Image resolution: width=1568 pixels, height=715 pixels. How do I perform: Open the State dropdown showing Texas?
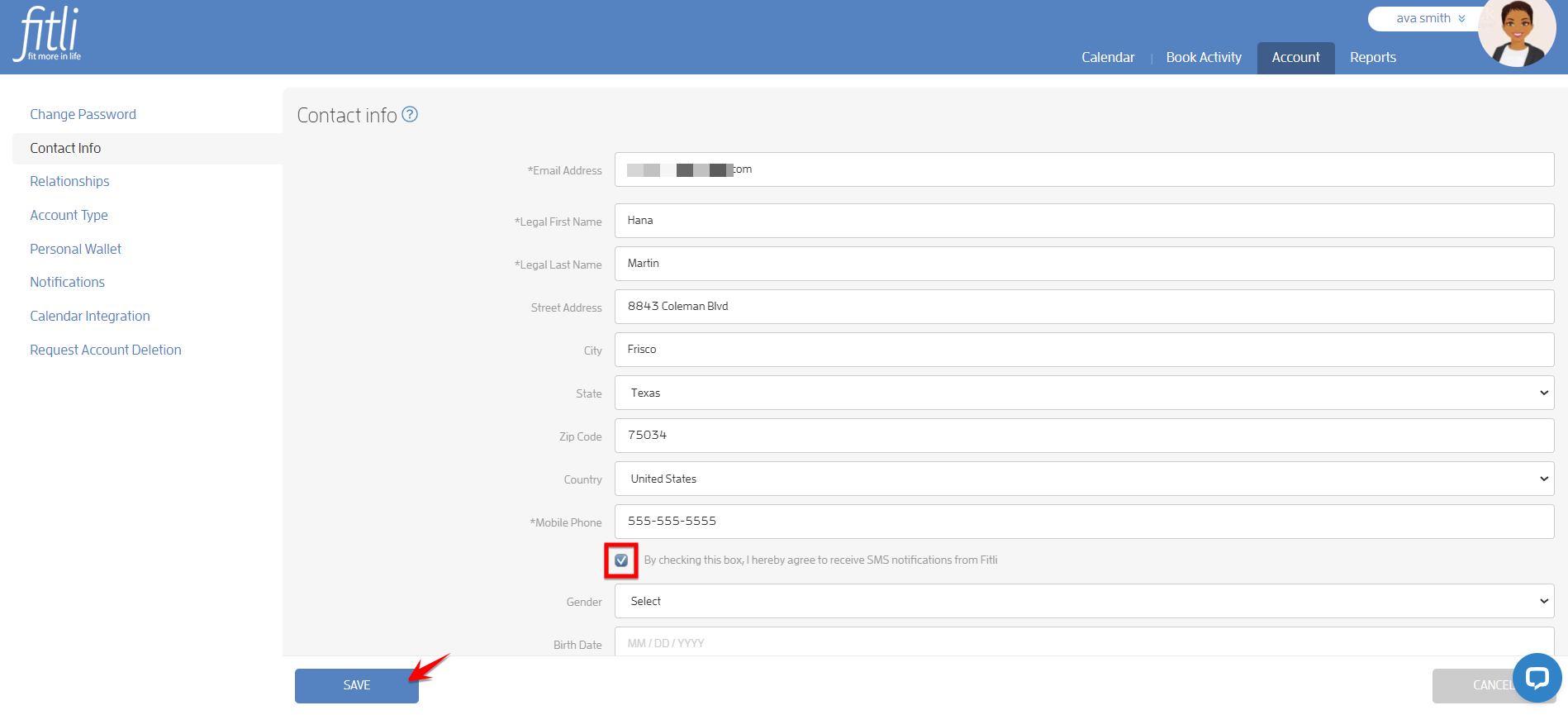pos(1084,393)
